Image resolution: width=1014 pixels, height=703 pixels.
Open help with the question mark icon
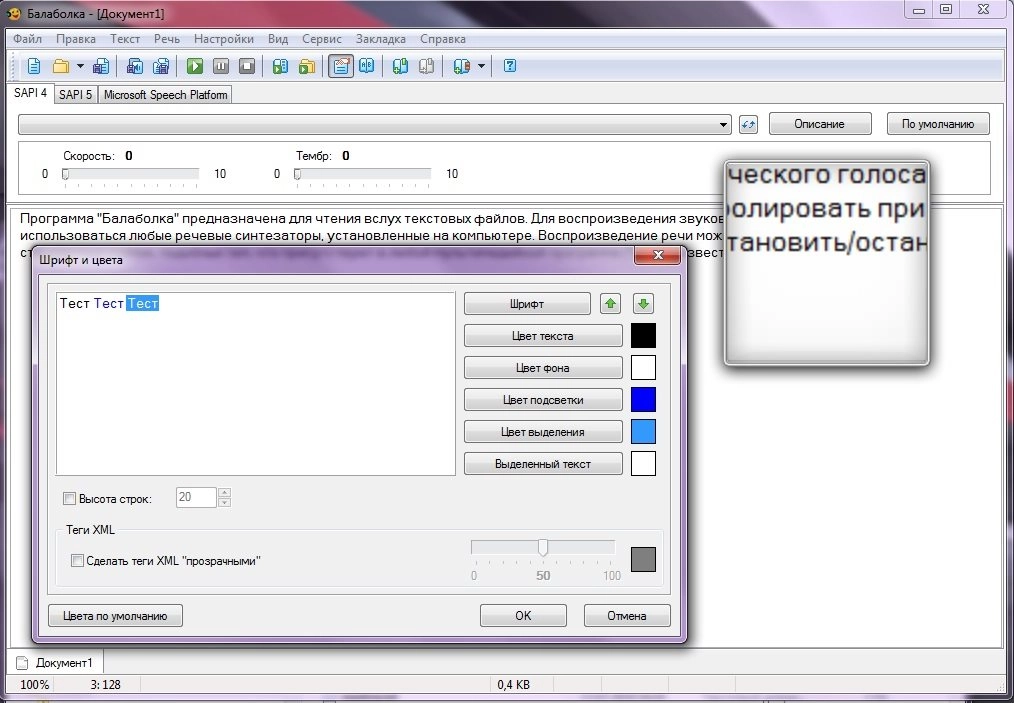(x=510, y=66)
